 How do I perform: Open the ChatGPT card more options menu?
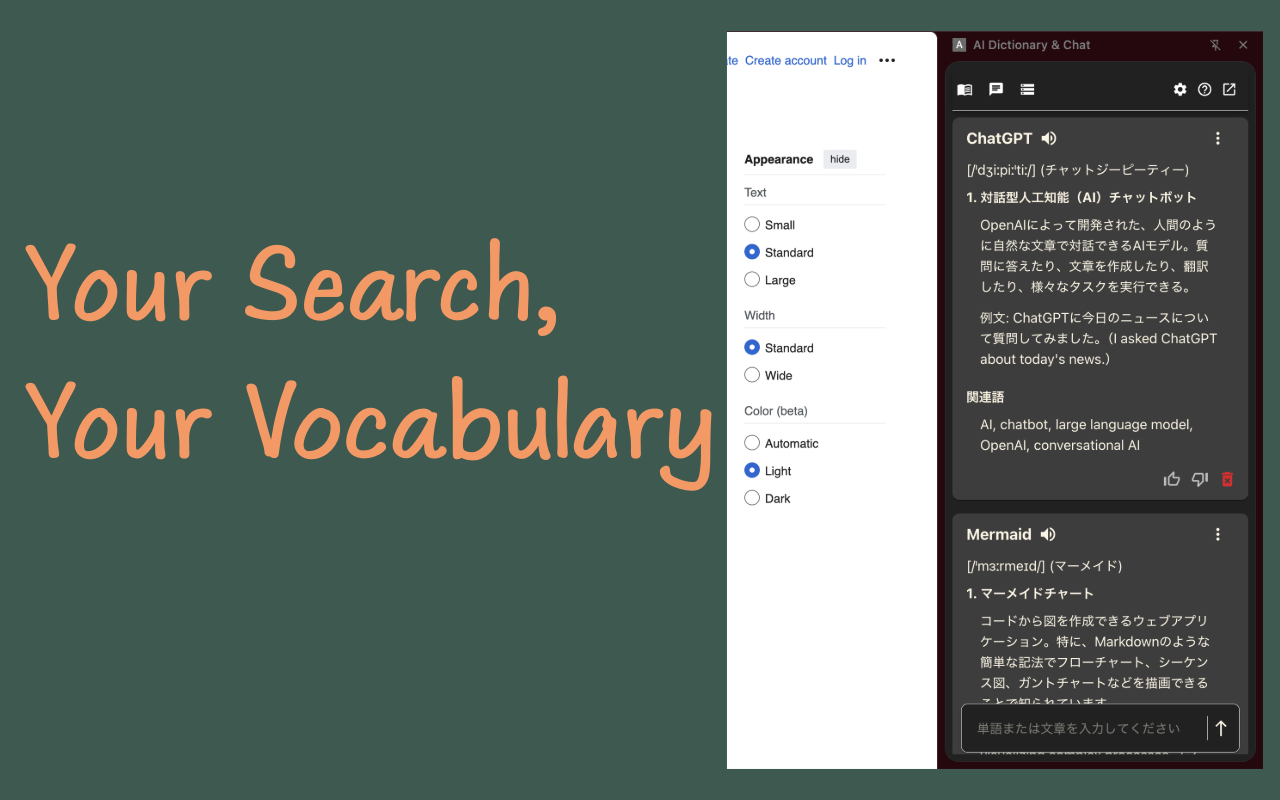tap(1218, 138)
